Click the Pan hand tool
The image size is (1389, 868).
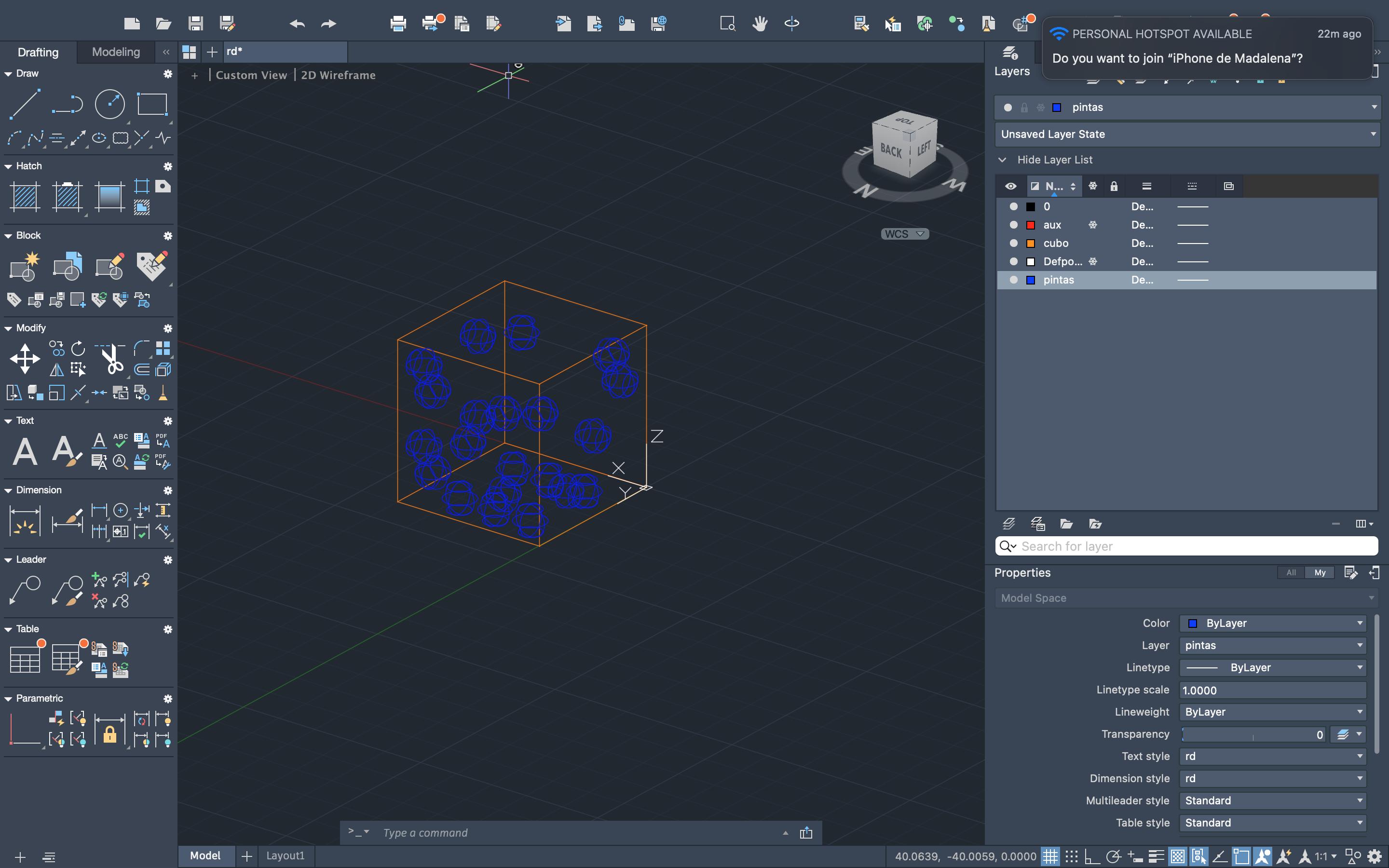(760, 24)
